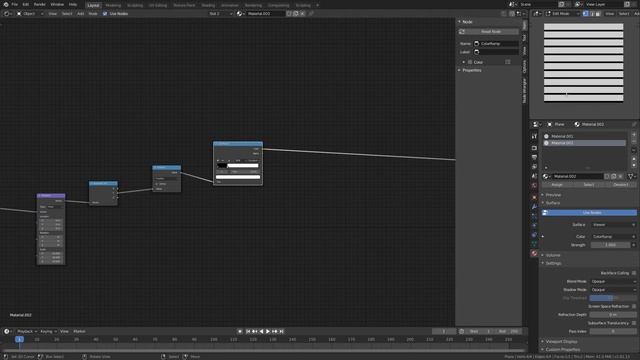Open the Blend Mode dropdown
The image size is (640, 360).
(613, 282)
